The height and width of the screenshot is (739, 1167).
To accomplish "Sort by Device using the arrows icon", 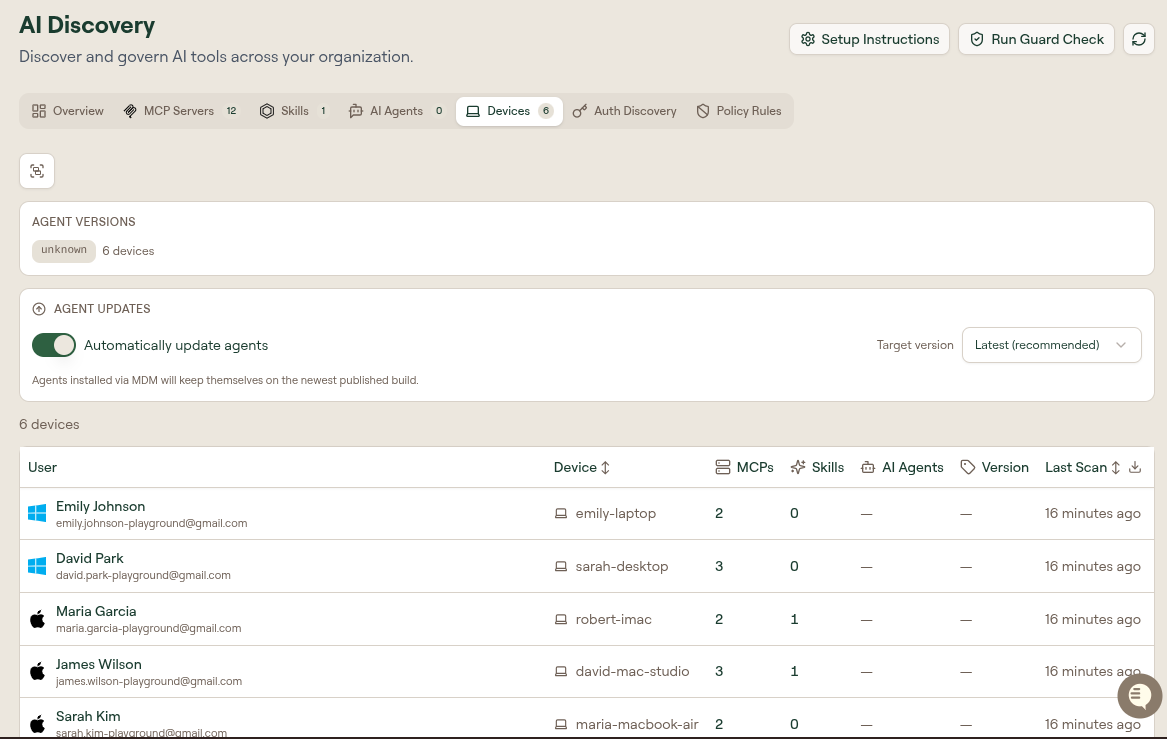I will [x=605, y=467].
